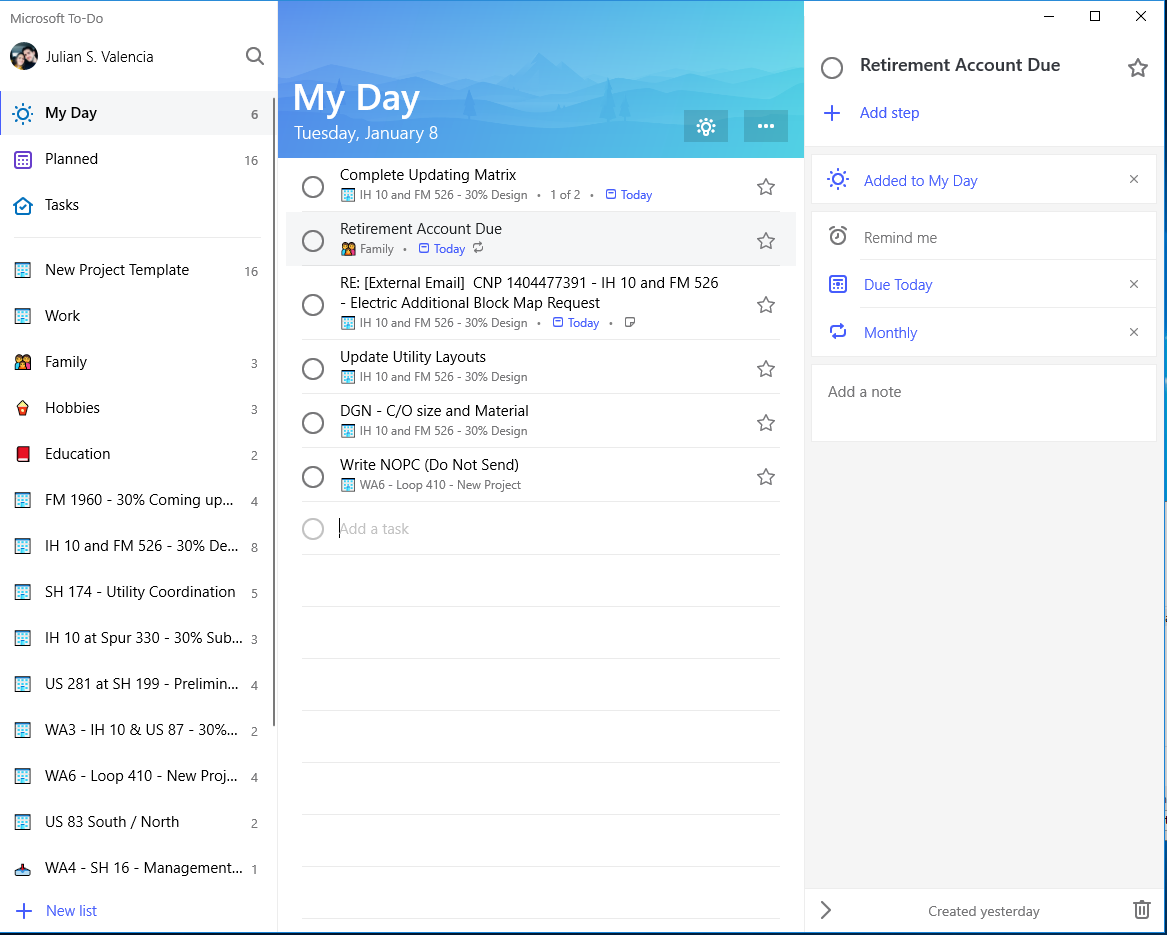Open IH 10 and FM 526 sidebar list
Viewport: 1167px width, 935px height.
(138, 546)
